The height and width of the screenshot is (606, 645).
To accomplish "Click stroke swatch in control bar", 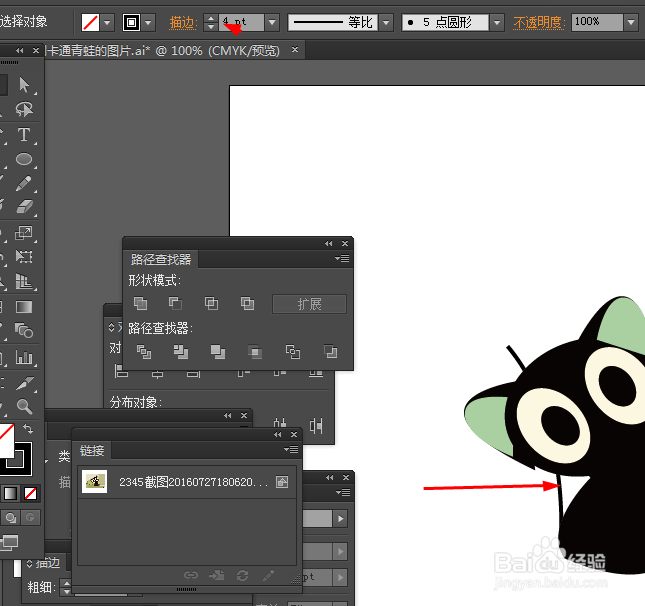I will (x=131, y=23).
